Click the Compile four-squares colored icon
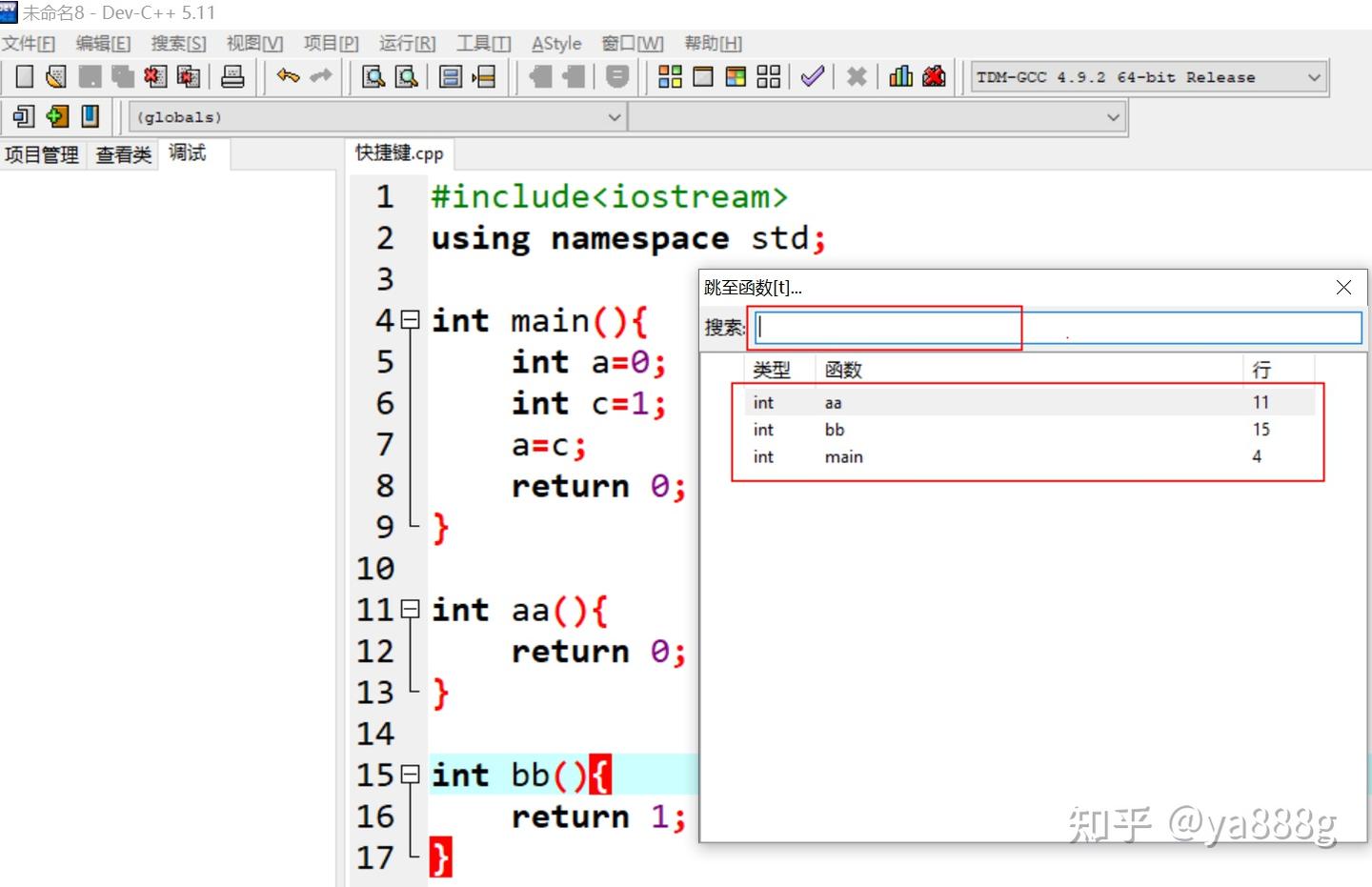Image resolution: width=1372 pixels, height=887 pixels. pos(671,76)
